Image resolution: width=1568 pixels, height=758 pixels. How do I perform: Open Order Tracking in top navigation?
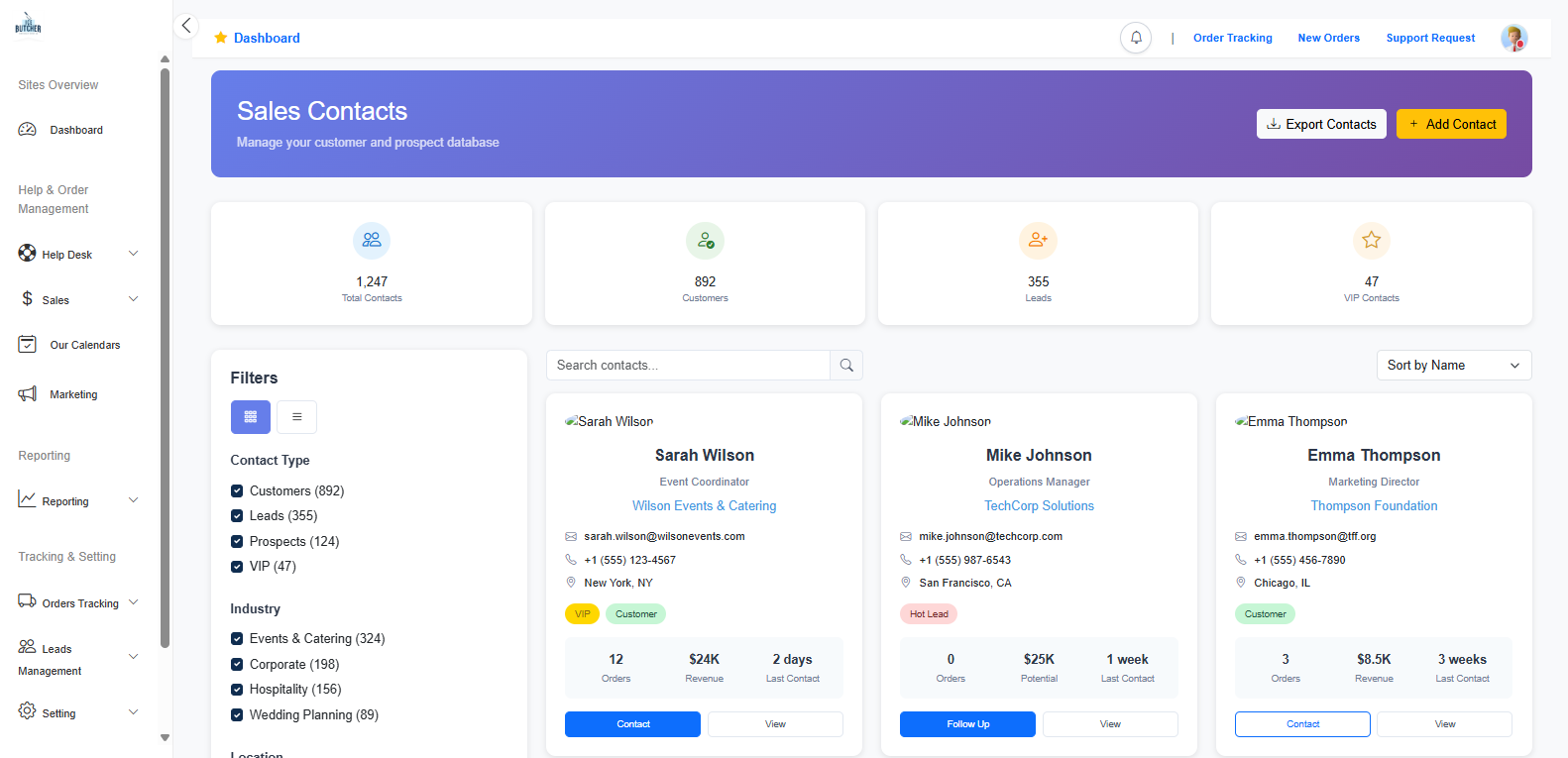(x=1232, y=38)
